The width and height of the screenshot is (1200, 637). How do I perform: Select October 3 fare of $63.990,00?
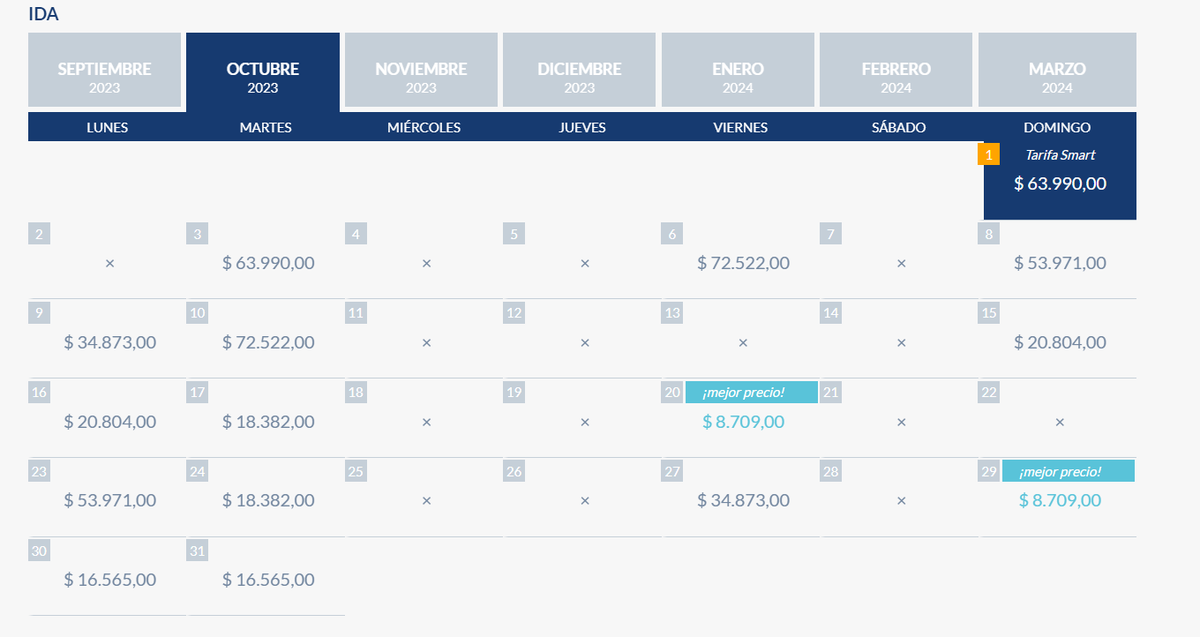[268, 263]
